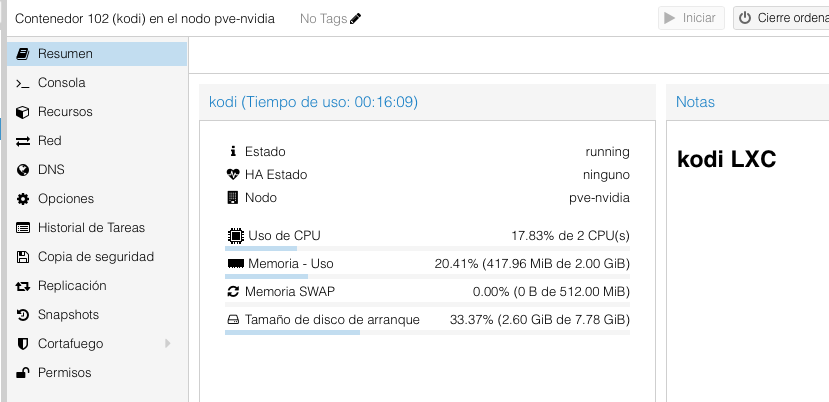The image size is (829, 402).
Task: Click the Resumen notebook icon
Action: (x=23, y=54)
